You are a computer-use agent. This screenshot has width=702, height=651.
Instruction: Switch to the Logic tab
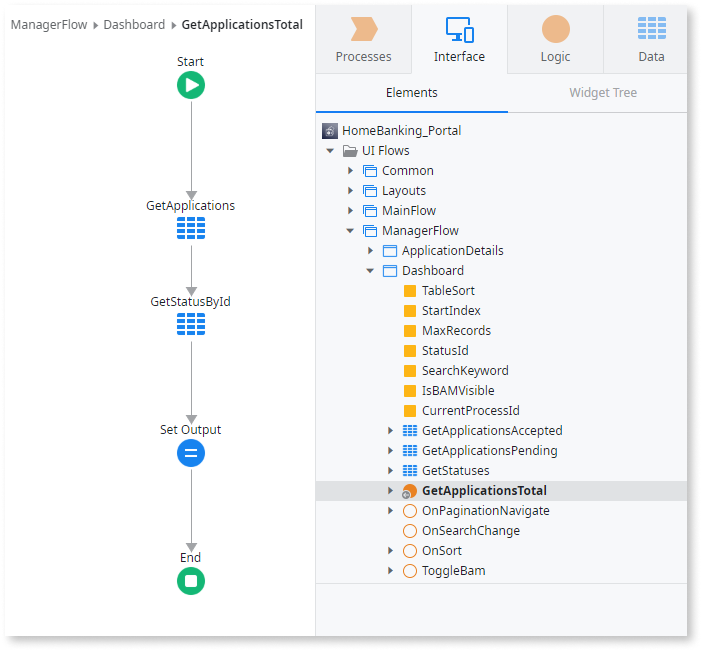pos(555,39)
